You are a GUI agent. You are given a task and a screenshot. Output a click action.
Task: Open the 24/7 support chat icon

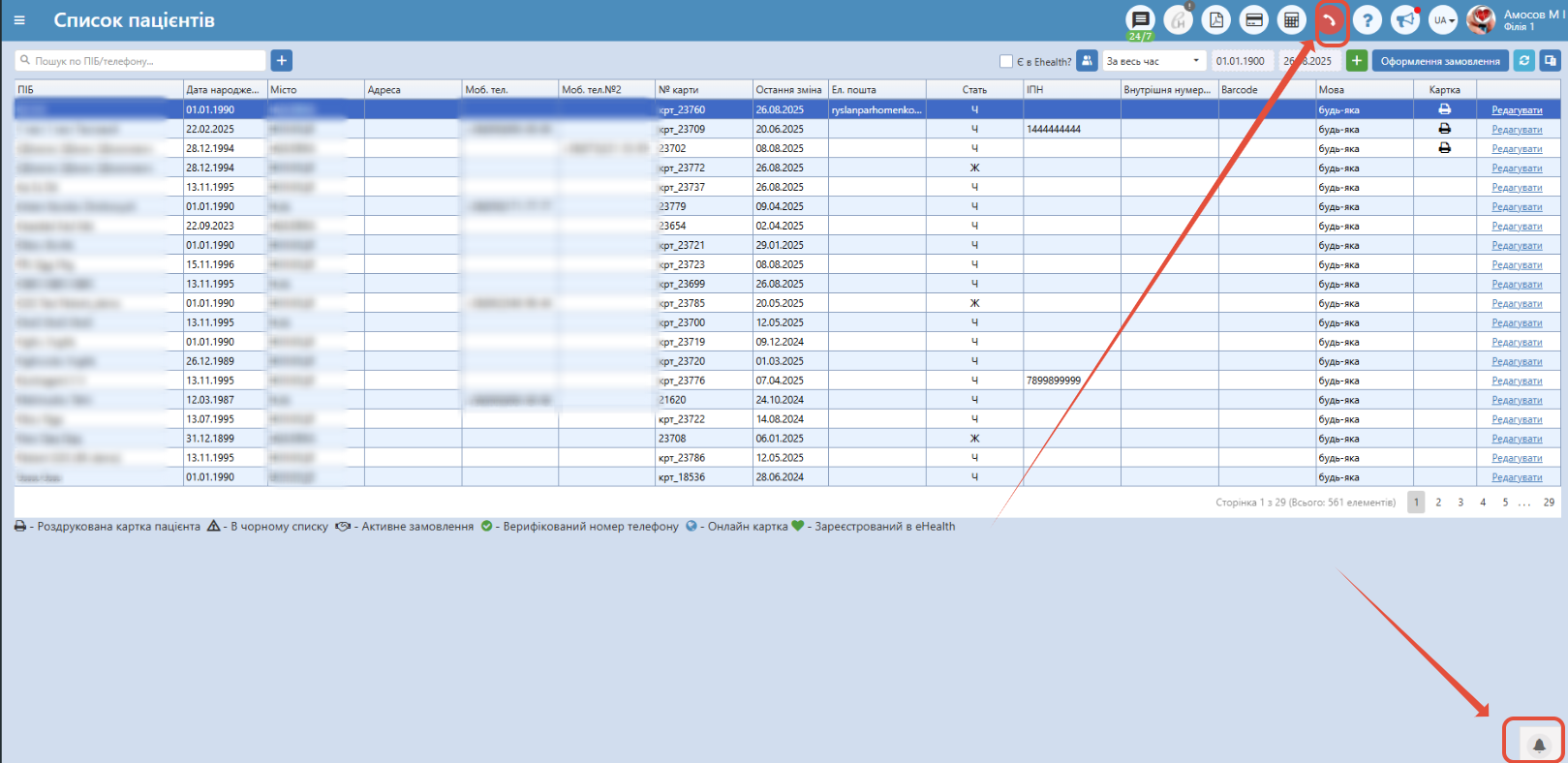pyautogui.click(x=1141, y=20)
